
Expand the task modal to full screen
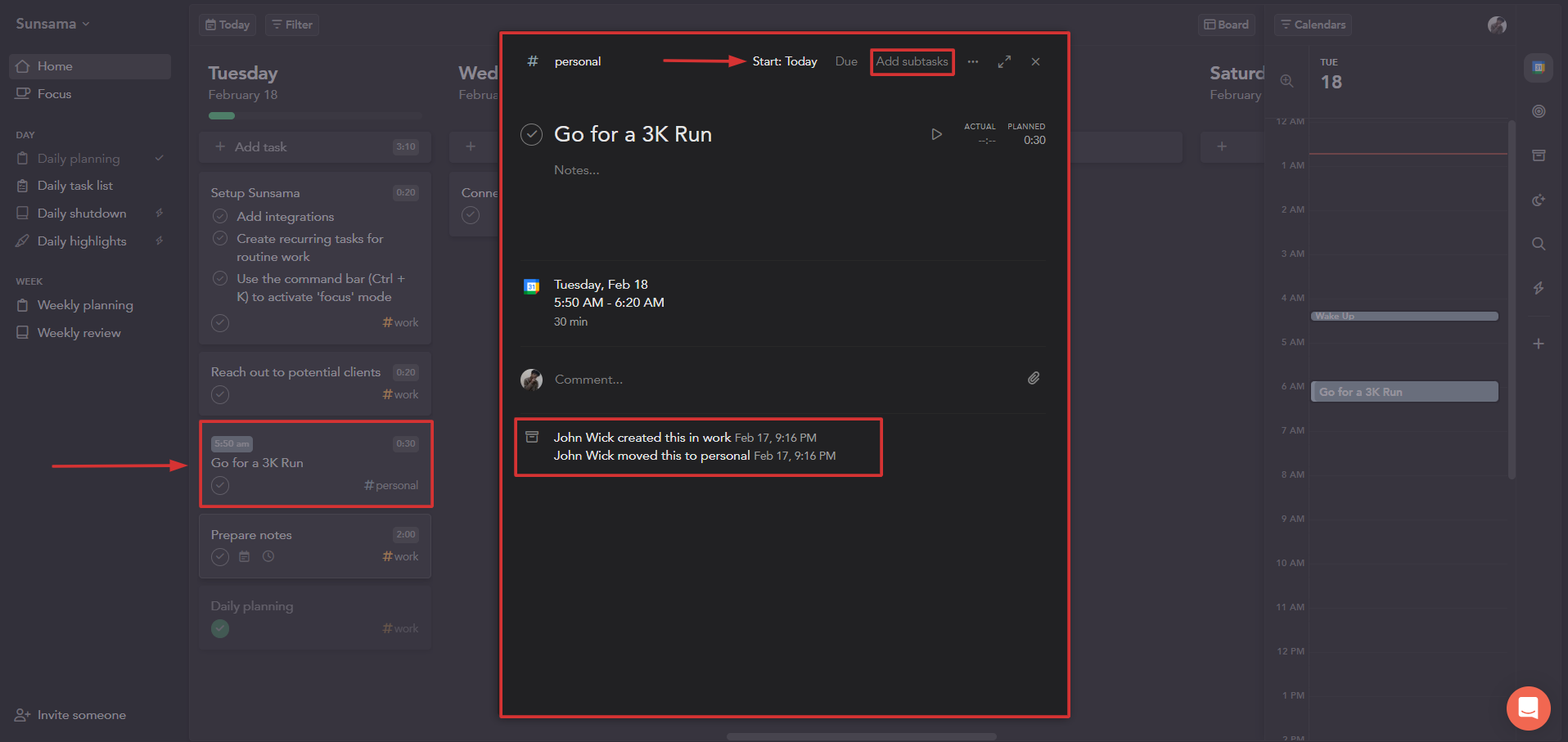point(1004,61)
